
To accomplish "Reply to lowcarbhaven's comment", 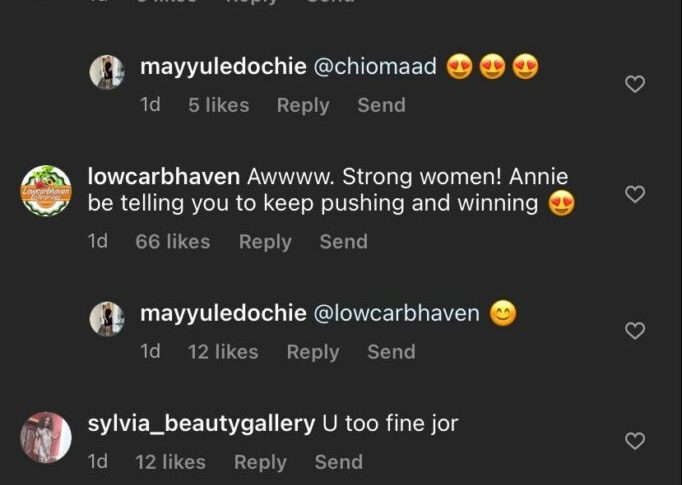I will (x=265, y=242).
